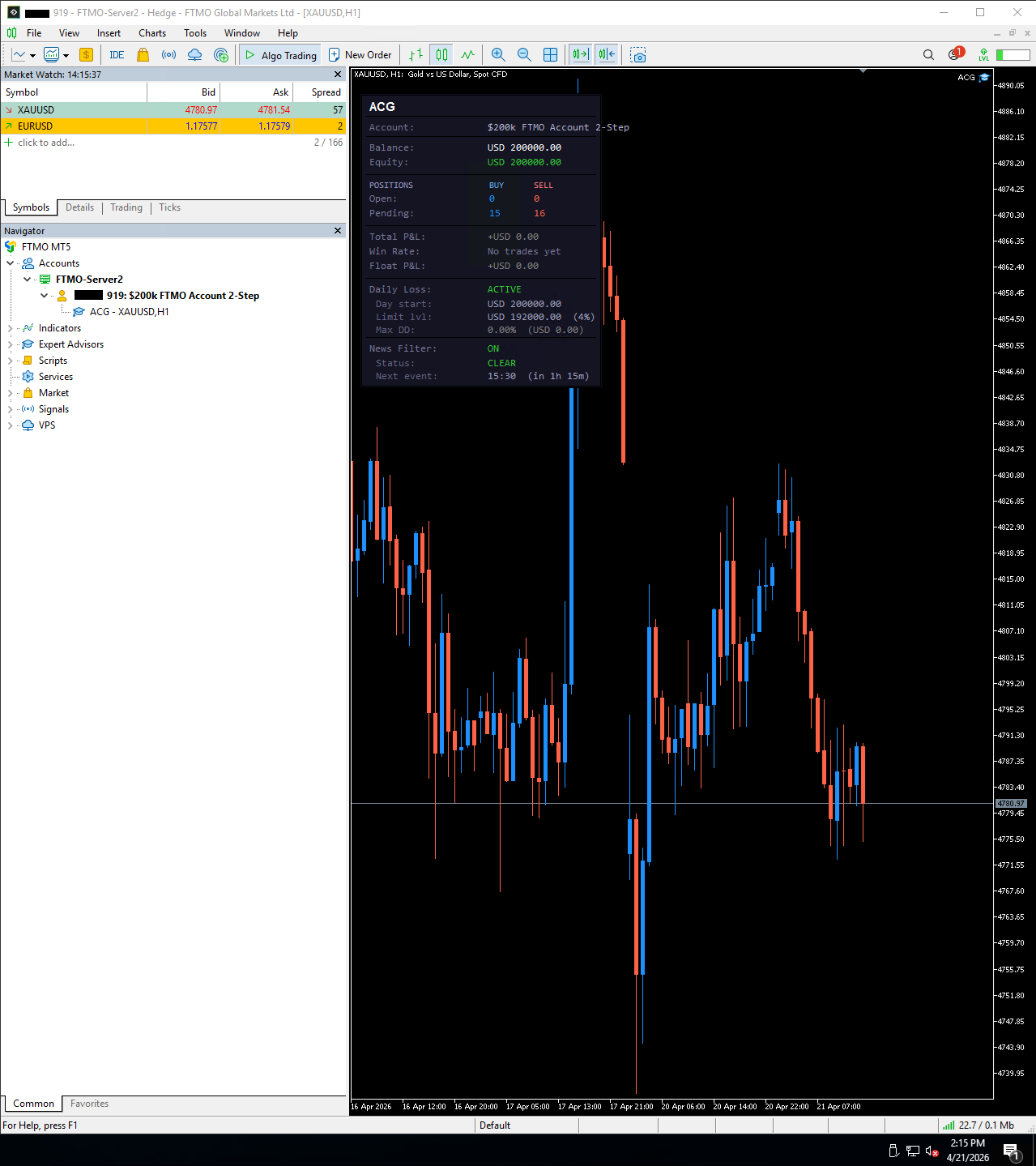
Task: Click Default profile in status bar
Action: tap(495, 1125)
